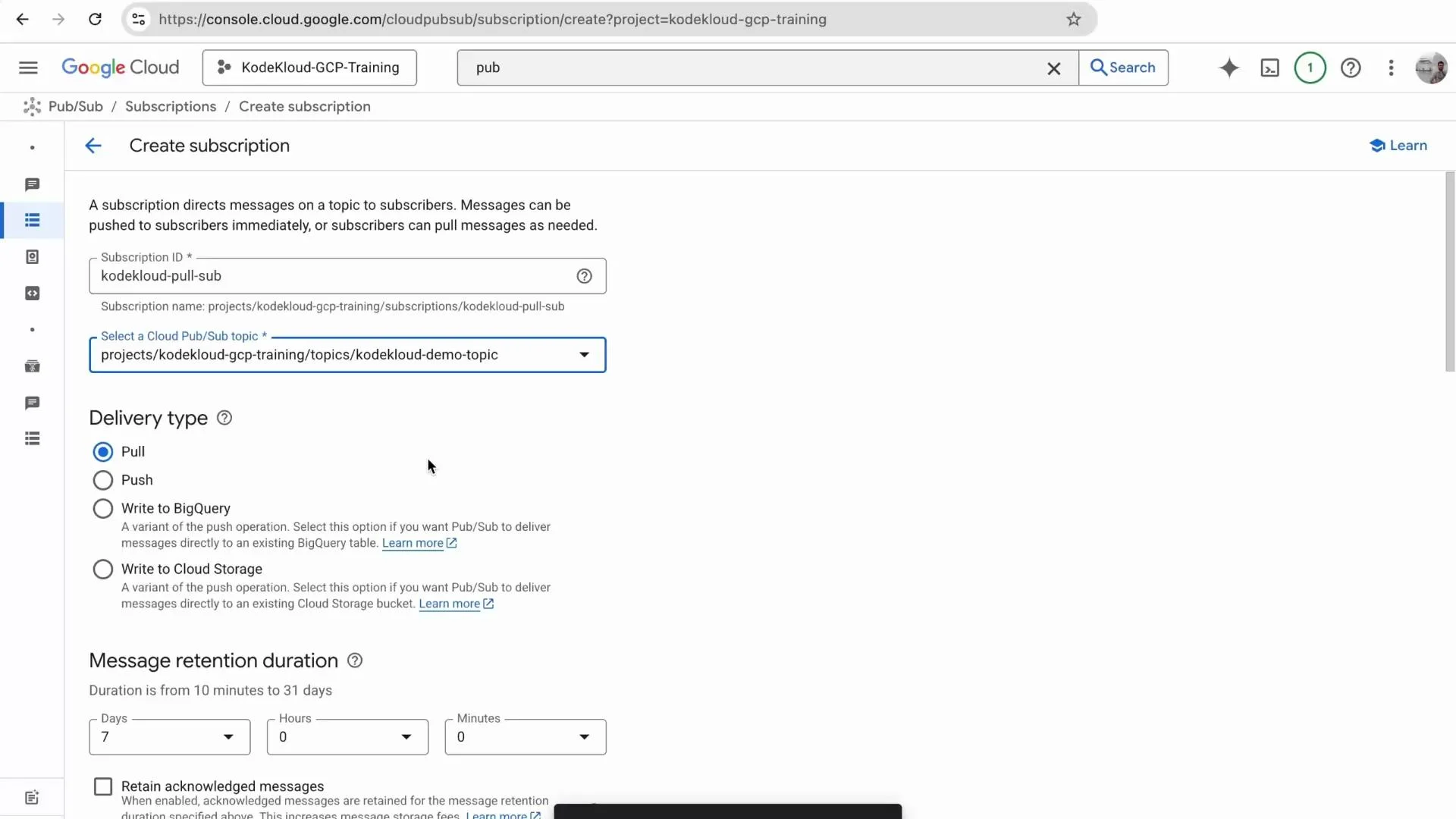Open the Minutes retention dropdown
The width and height of the screenshot is (1456, 819).
[x=526, y=737]
